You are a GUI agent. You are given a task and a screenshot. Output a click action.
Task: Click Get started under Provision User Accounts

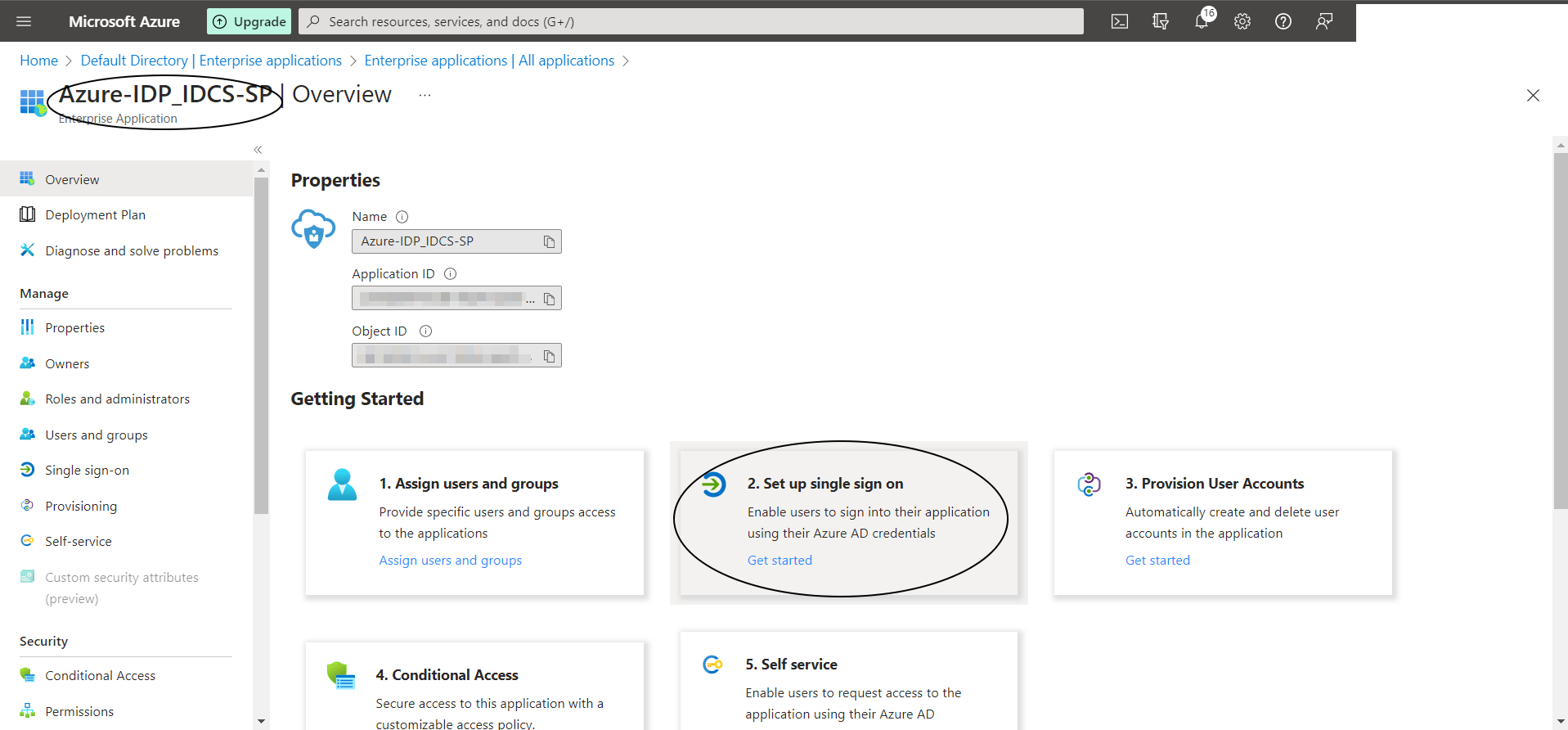1157,560
